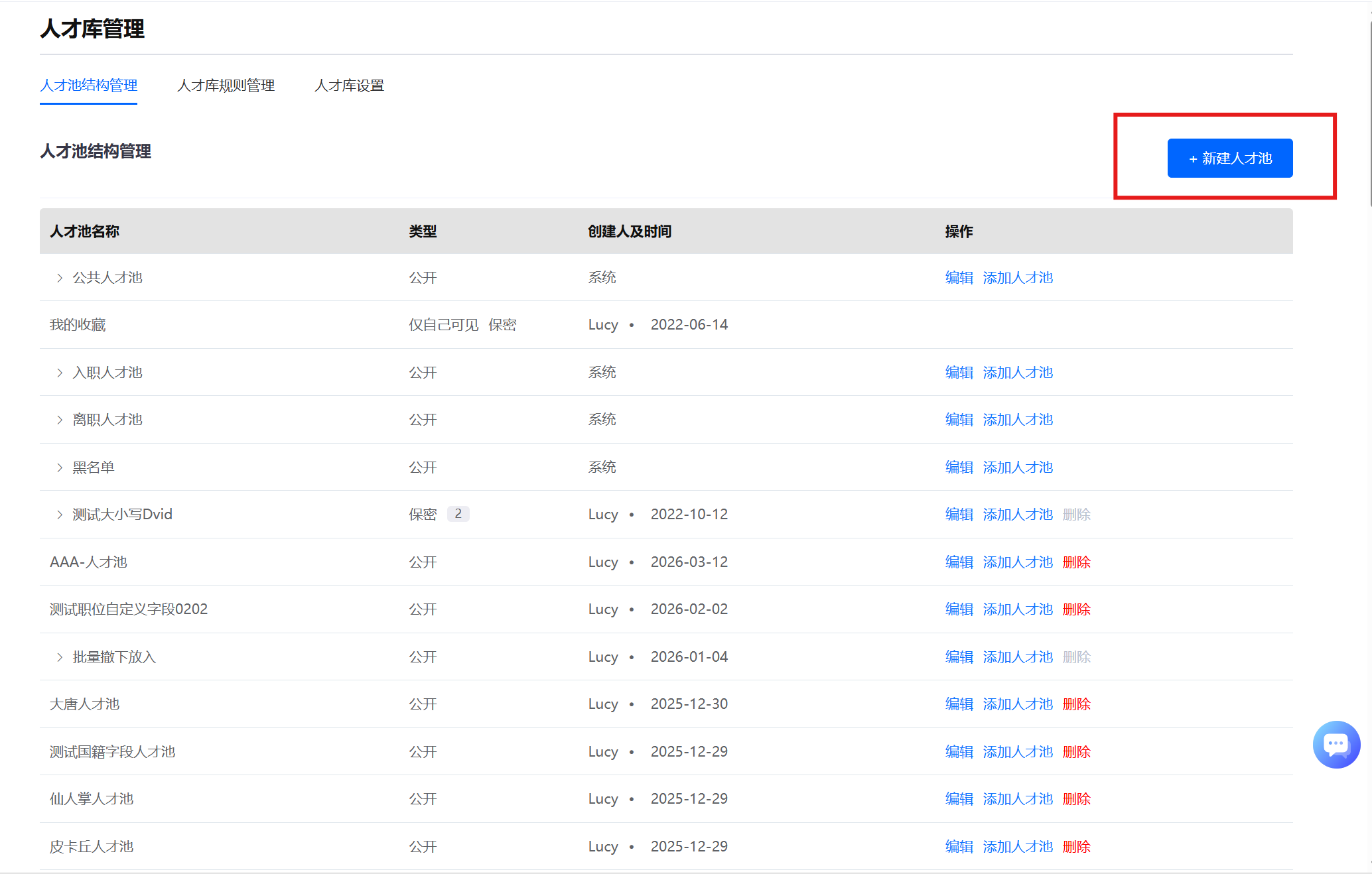Delete the 大唐人才池 pool
This screenshot has width=1372, height=874.
pyautogui.click(x=1077, y=704)
